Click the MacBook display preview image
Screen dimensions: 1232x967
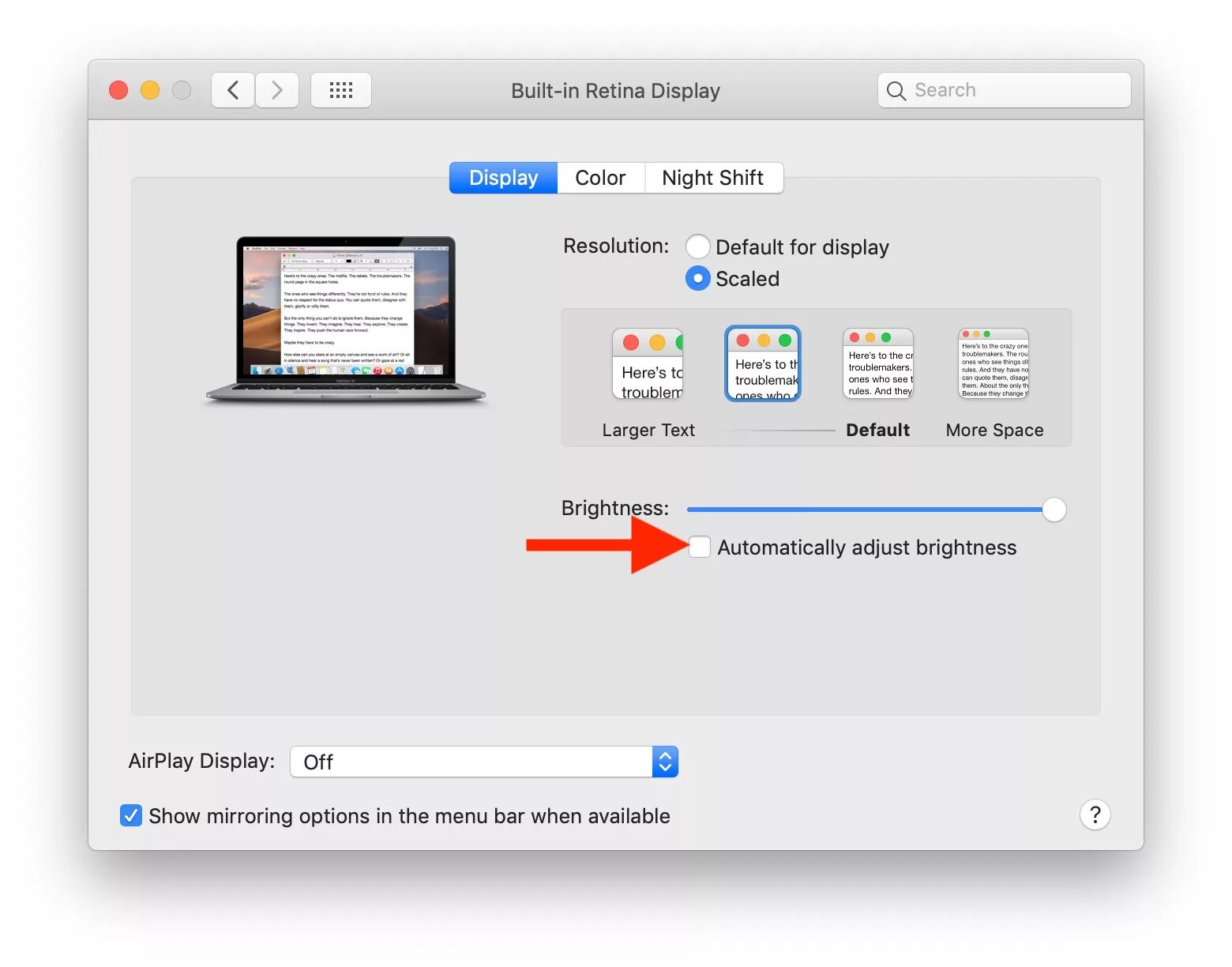point(346,320)
